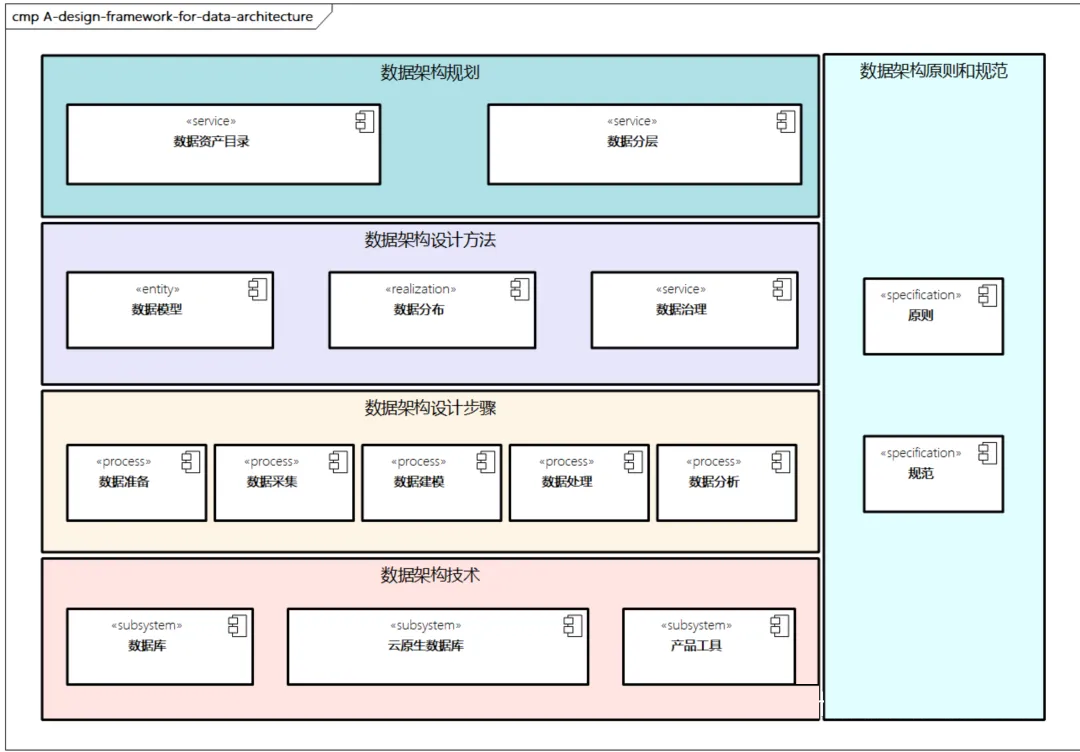The width and height of the screenshot is (1080, 752).
Task: Click «specification» stereotype above 原则
Action: (x=921, y=295)
